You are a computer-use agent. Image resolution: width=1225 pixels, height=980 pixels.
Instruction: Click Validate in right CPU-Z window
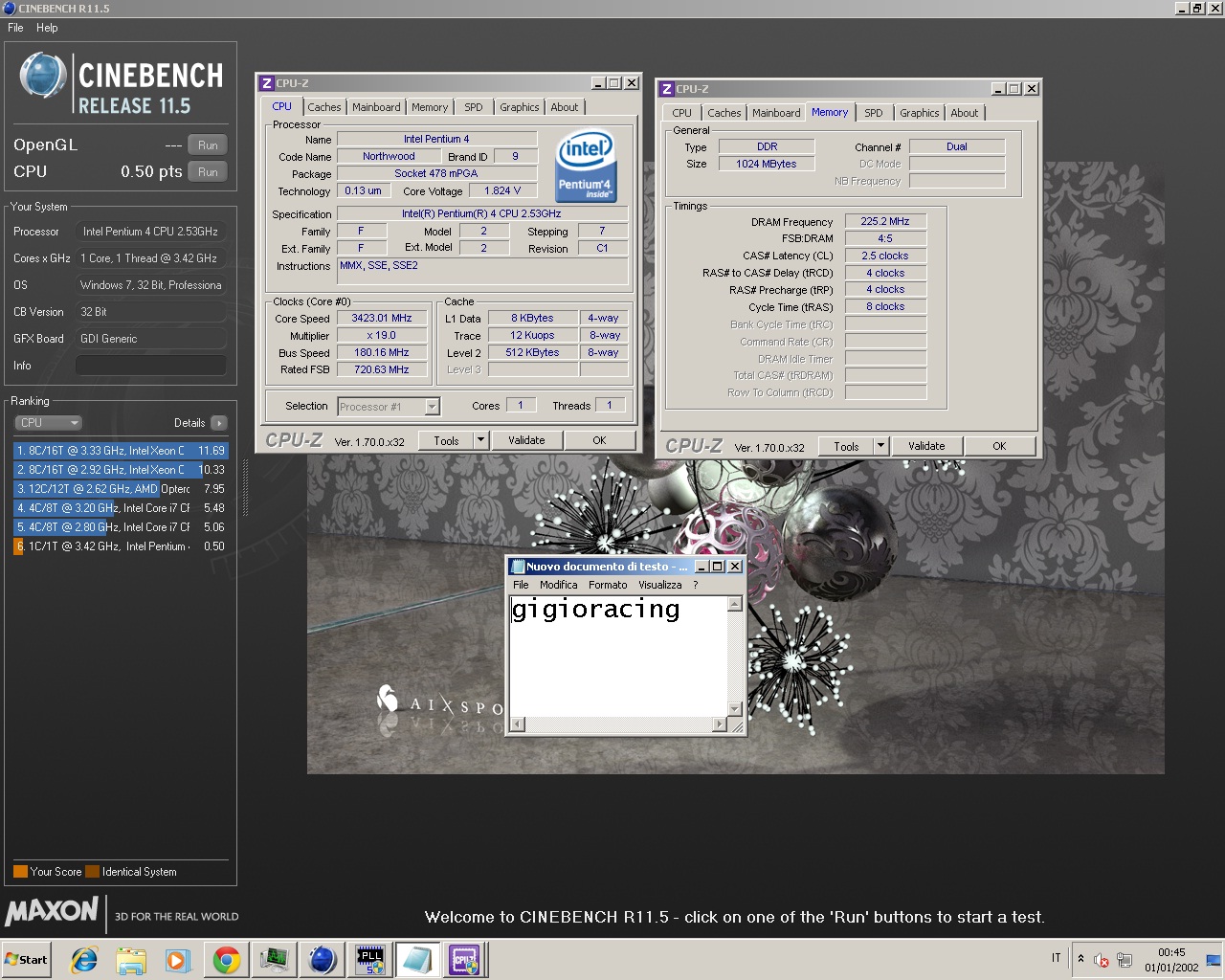click(926, 447)
